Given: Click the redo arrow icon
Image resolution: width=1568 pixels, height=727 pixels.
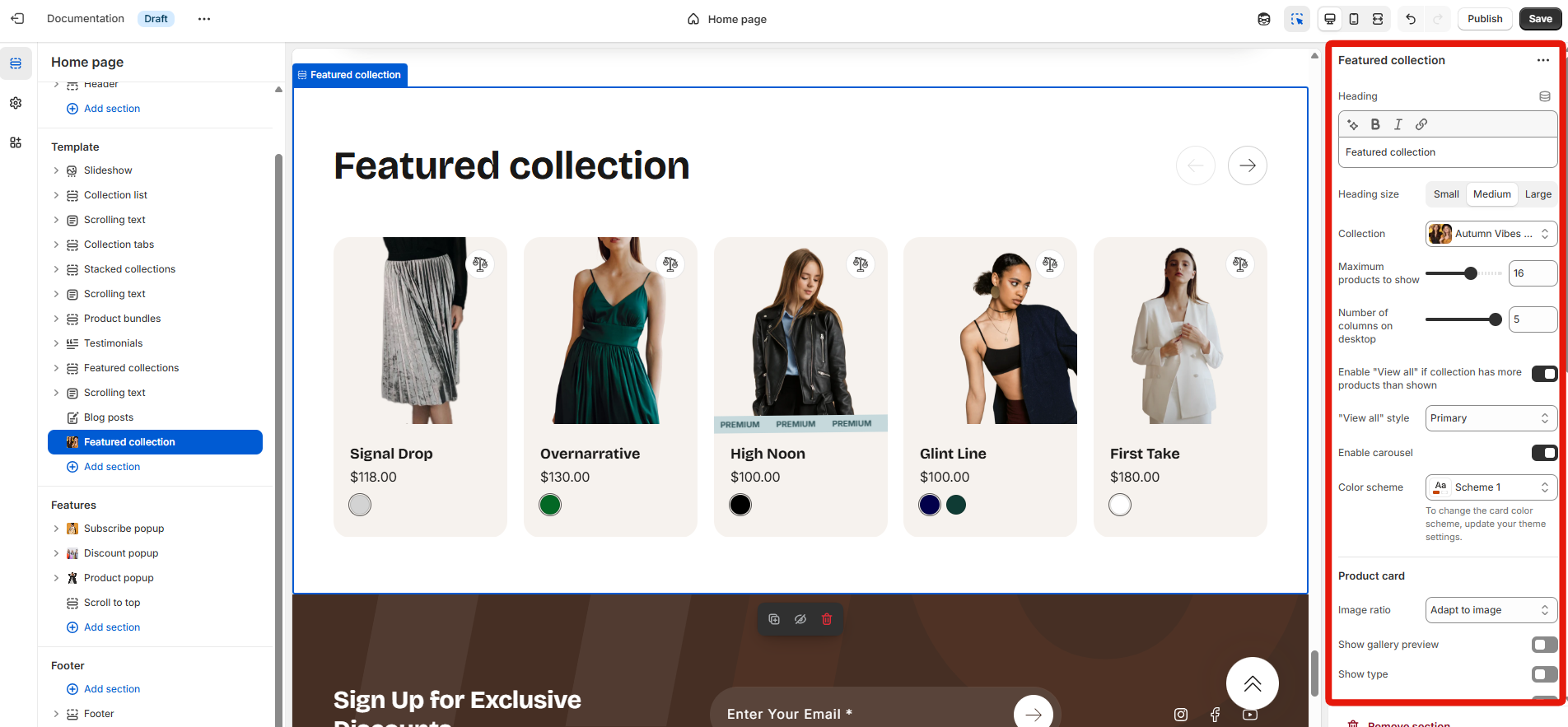Looking at the screenshot, I should (1438, 19).
